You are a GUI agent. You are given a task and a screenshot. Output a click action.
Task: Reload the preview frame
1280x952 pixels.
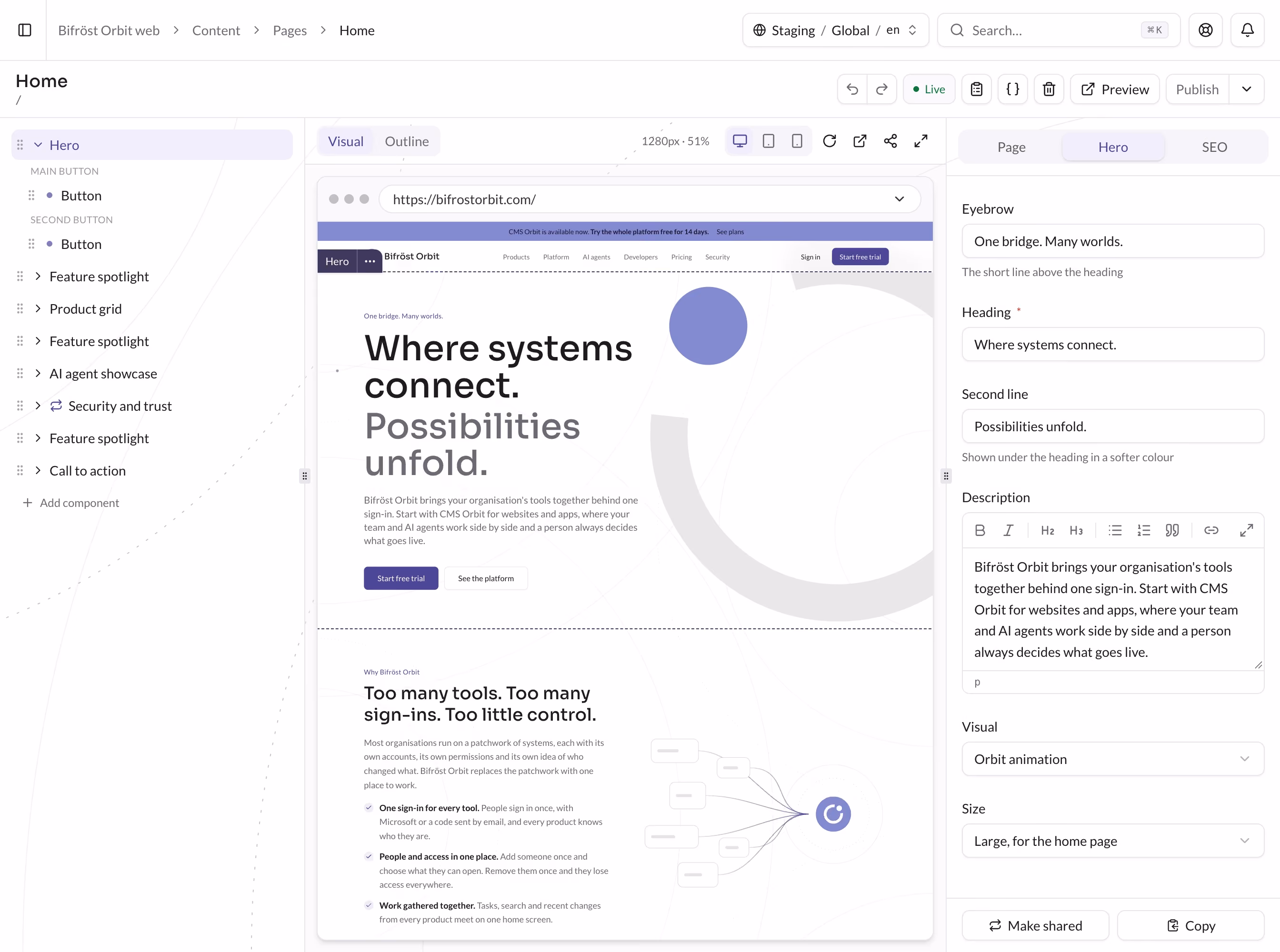pos(829,141)
